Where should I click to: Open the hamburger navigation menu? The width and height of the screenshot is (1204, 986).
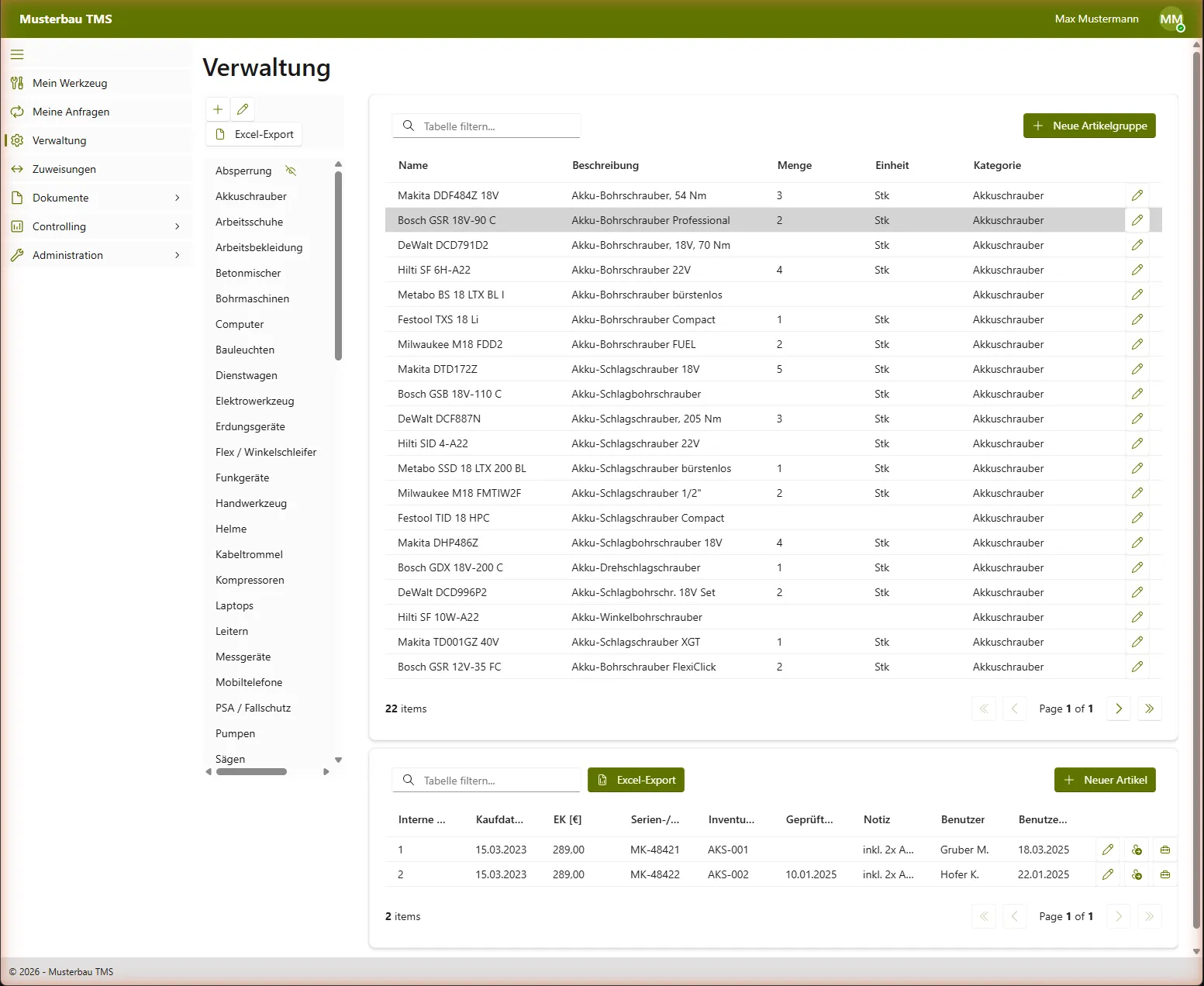(17, 54)
